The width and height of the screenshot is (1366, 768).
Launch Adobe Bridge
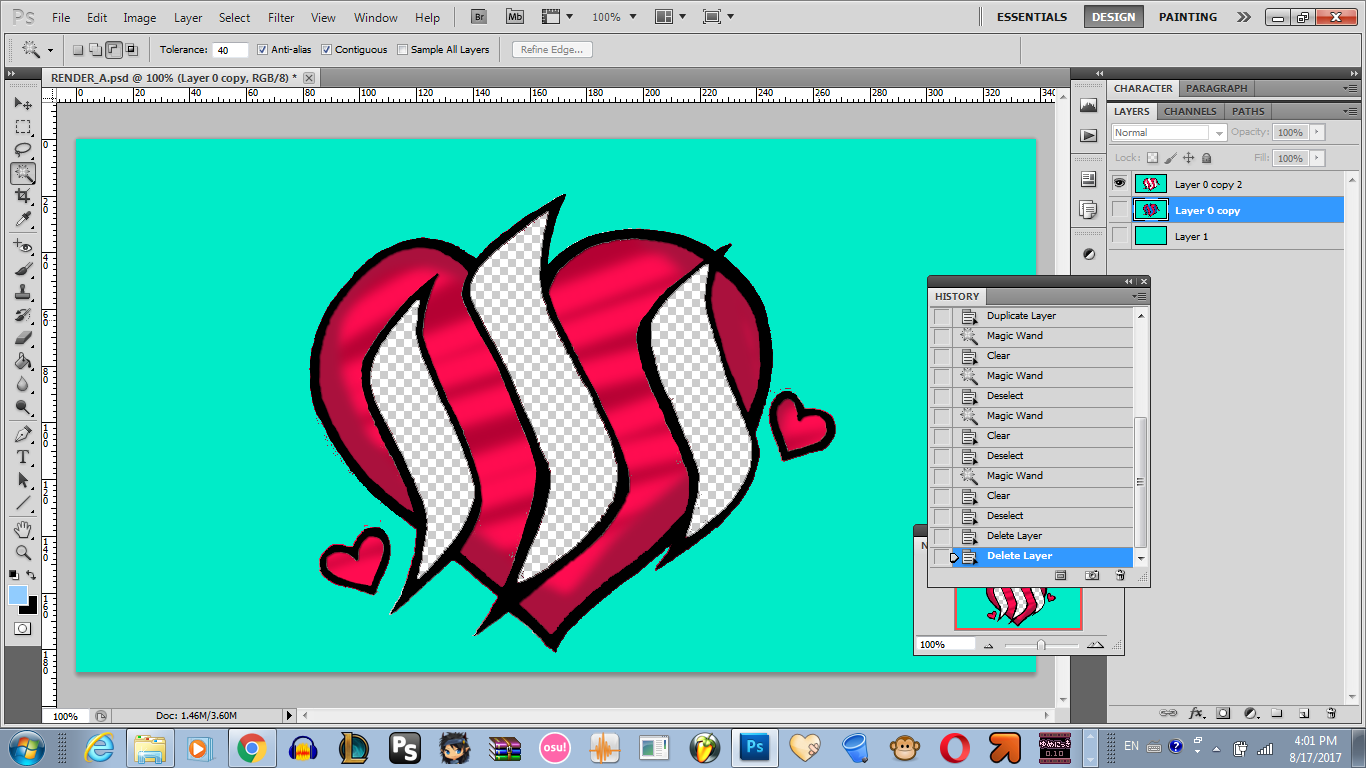[479, 17]
